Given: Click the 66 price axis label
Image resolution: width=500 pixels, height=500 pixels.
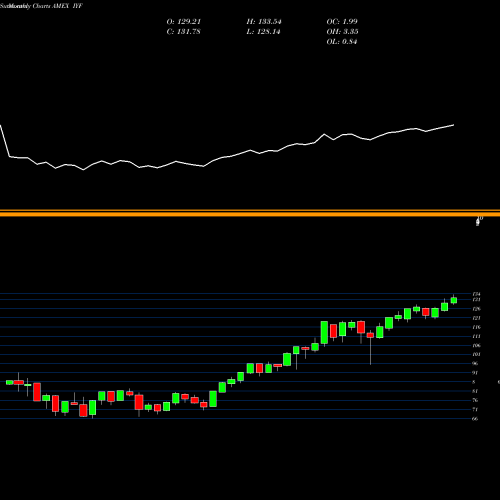Looking at the screenshot, I should [475, 419].
